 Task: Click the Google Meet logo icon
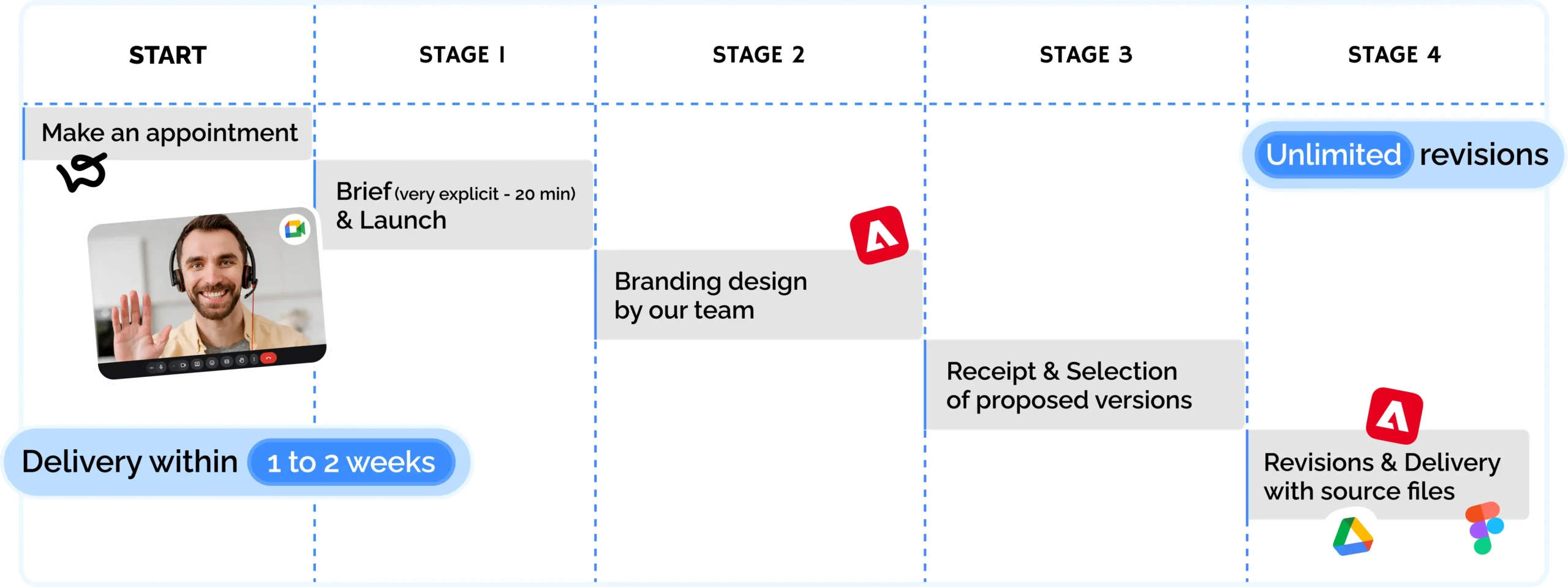[x=295, y=230]
